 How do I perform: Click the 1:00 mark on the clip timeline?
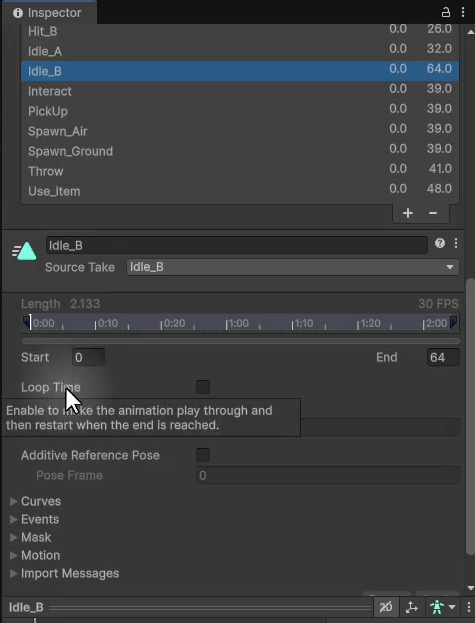[238, 323]
